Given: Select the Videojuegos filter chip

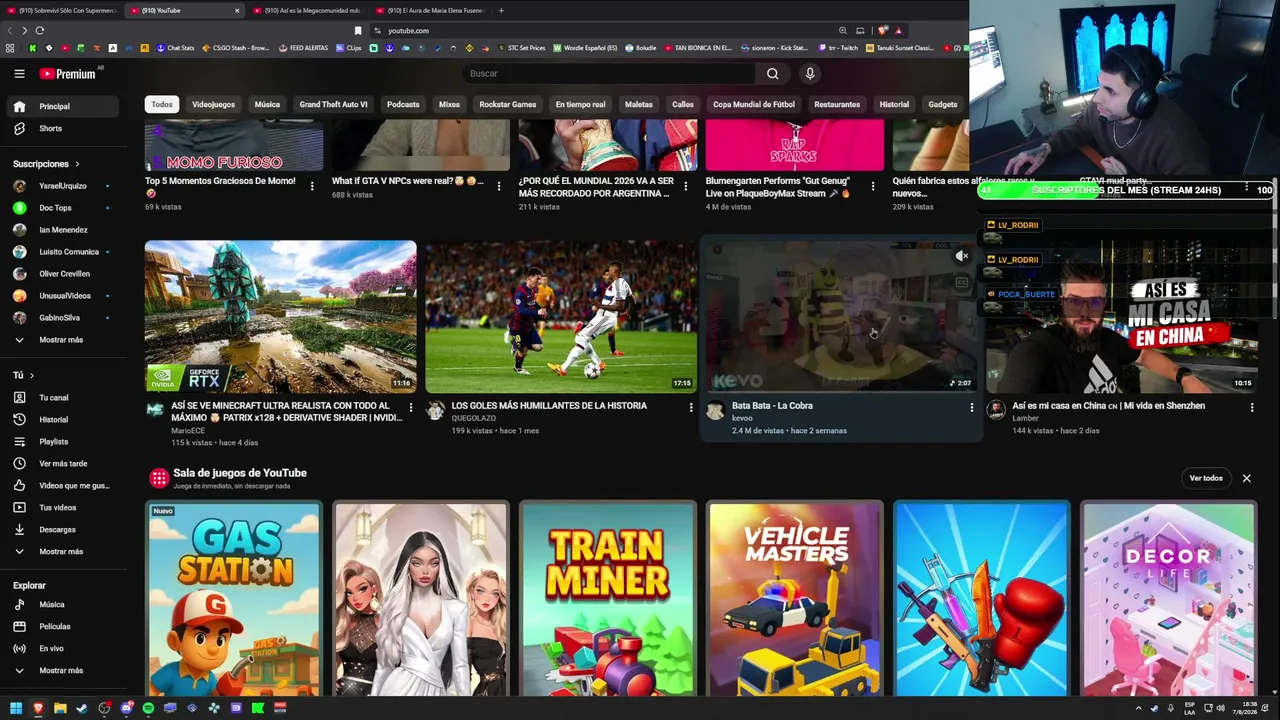Looking at the screenshot, I should point(213,104).
